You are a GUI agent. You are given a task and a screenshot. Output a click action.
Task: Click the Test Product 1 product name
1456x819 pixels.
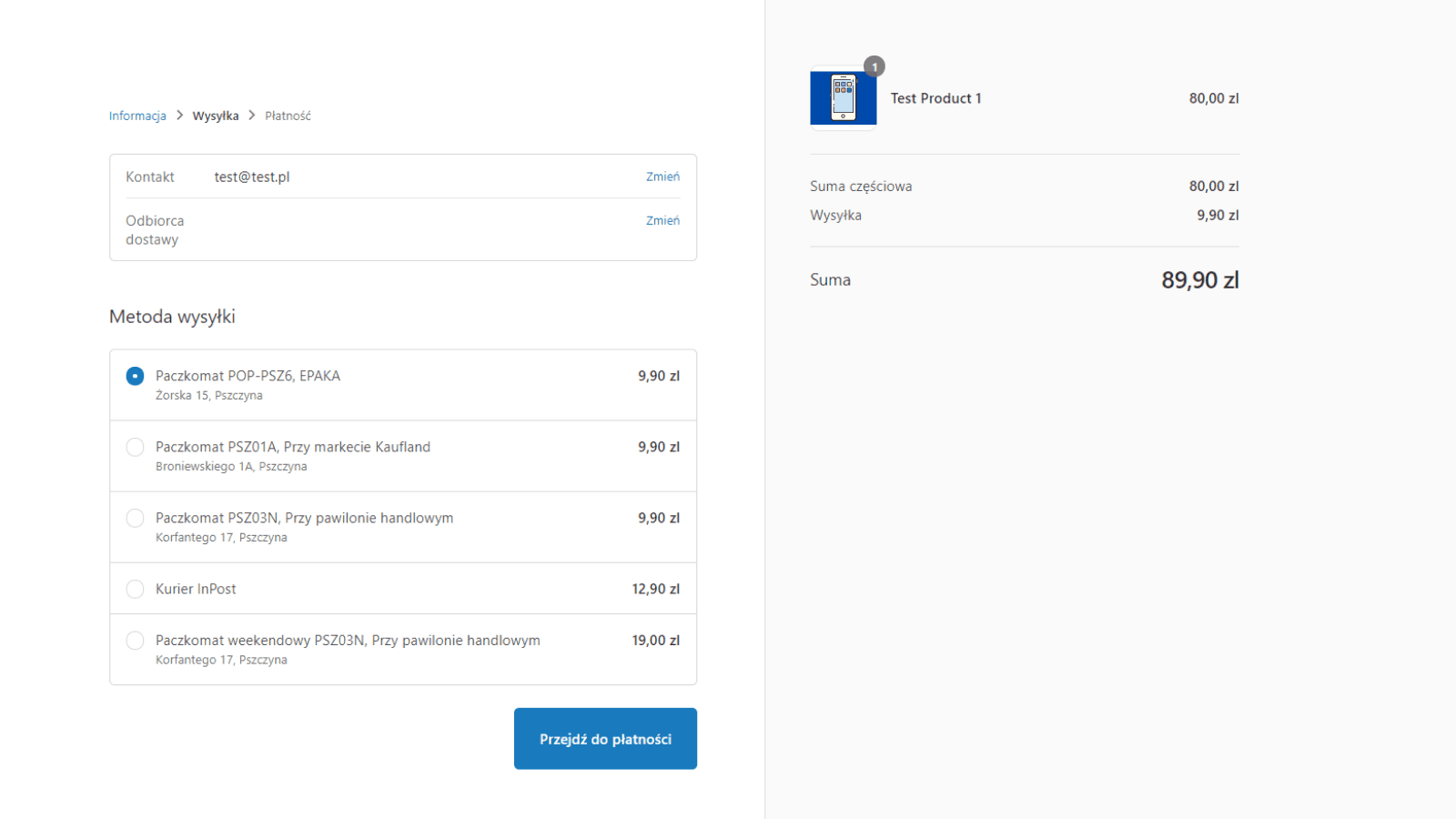[935, 98]
